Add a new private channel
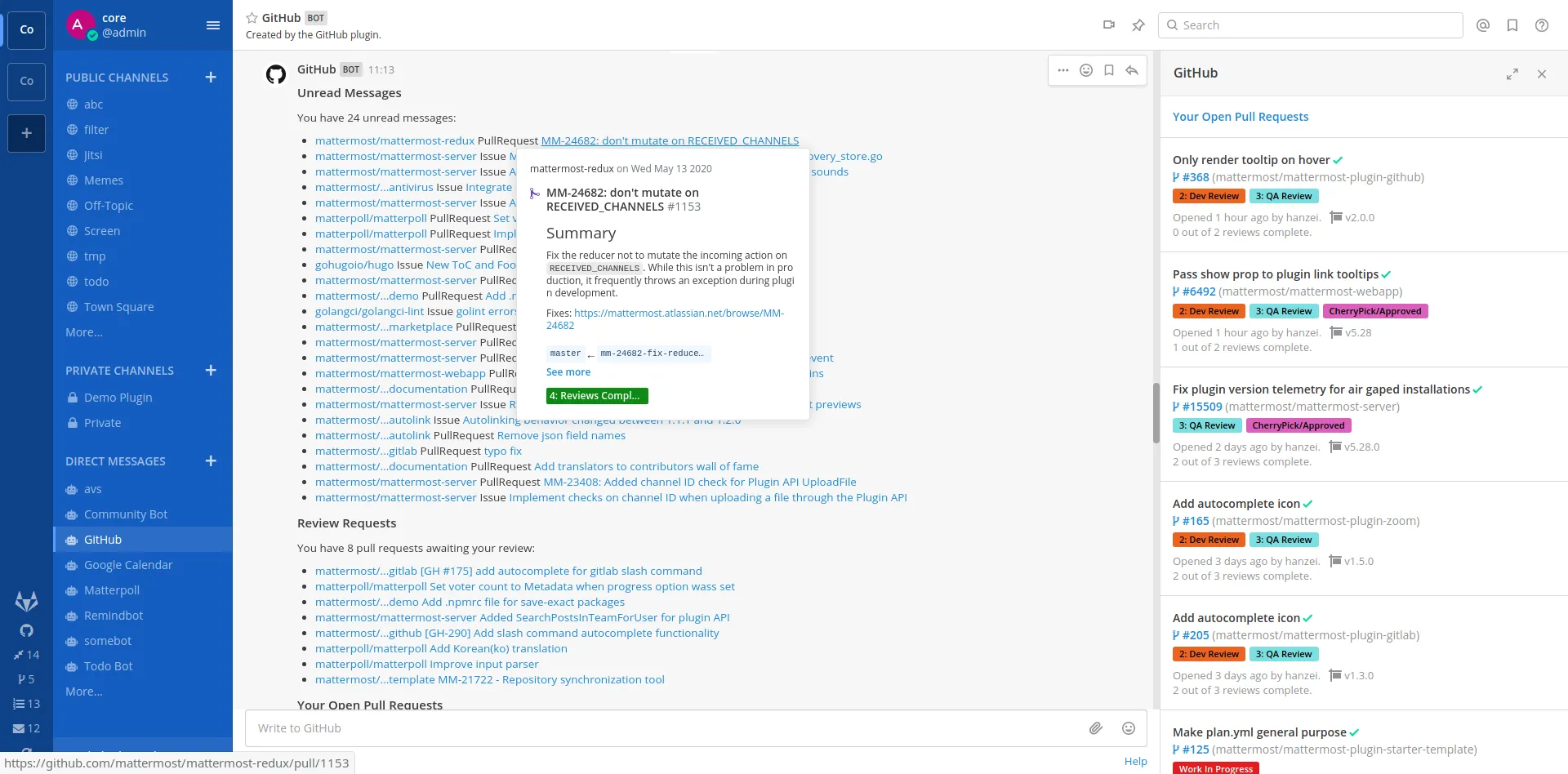Viewport: 1568px width, 774px height. [211, 370]
